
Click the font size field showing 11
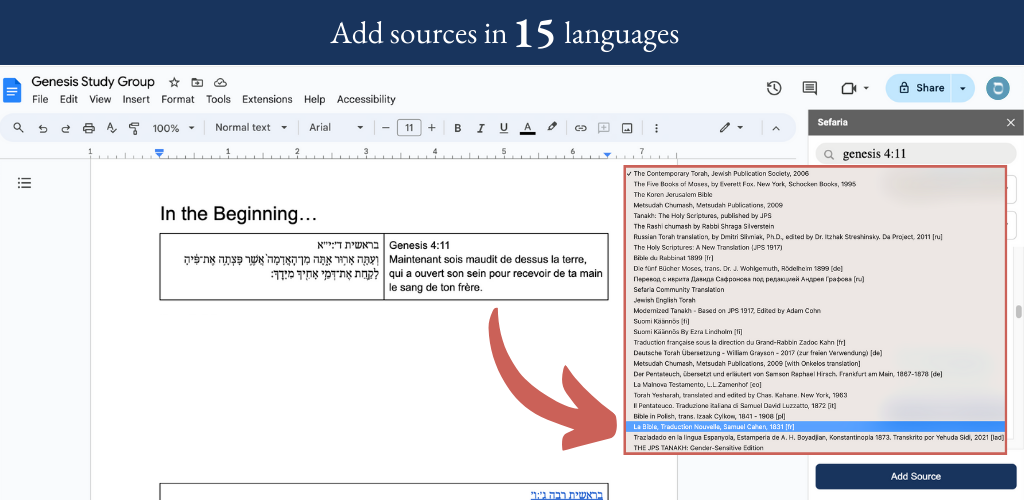pos(409,128)
